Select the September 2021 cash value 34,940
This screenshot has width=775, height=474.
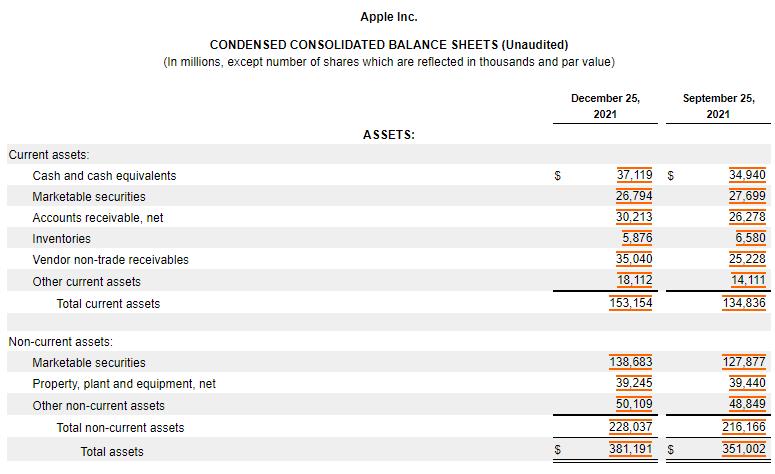[x=747, y=175]
